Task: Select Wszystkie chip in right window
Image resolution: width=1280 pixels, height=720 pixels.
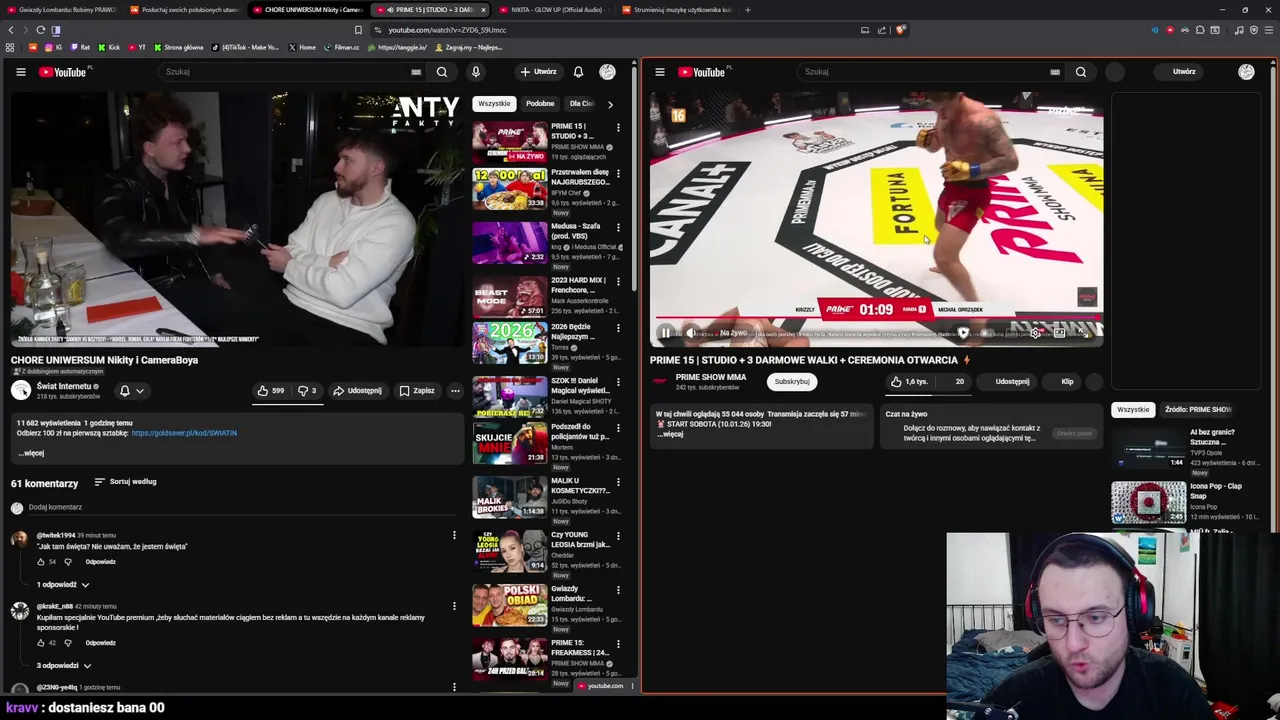Action: point(1133,409)
